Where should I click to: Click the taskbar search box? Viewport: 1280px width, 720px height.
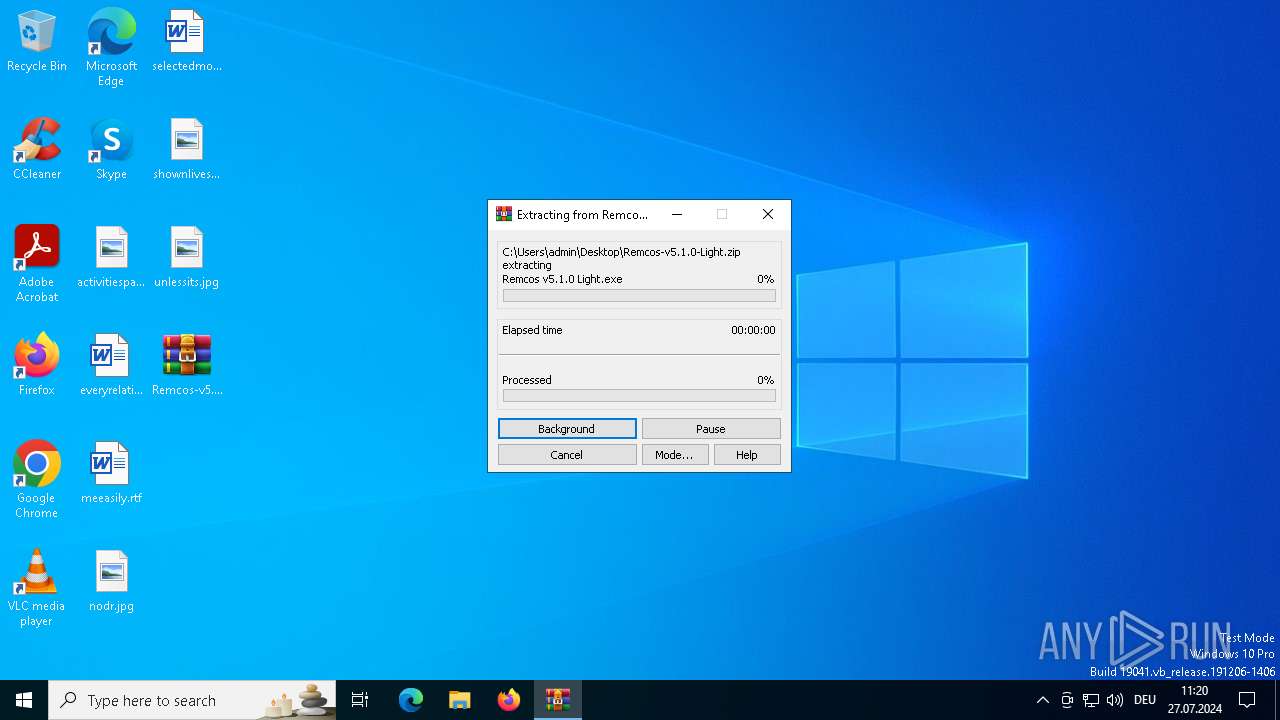pos(192,700)
